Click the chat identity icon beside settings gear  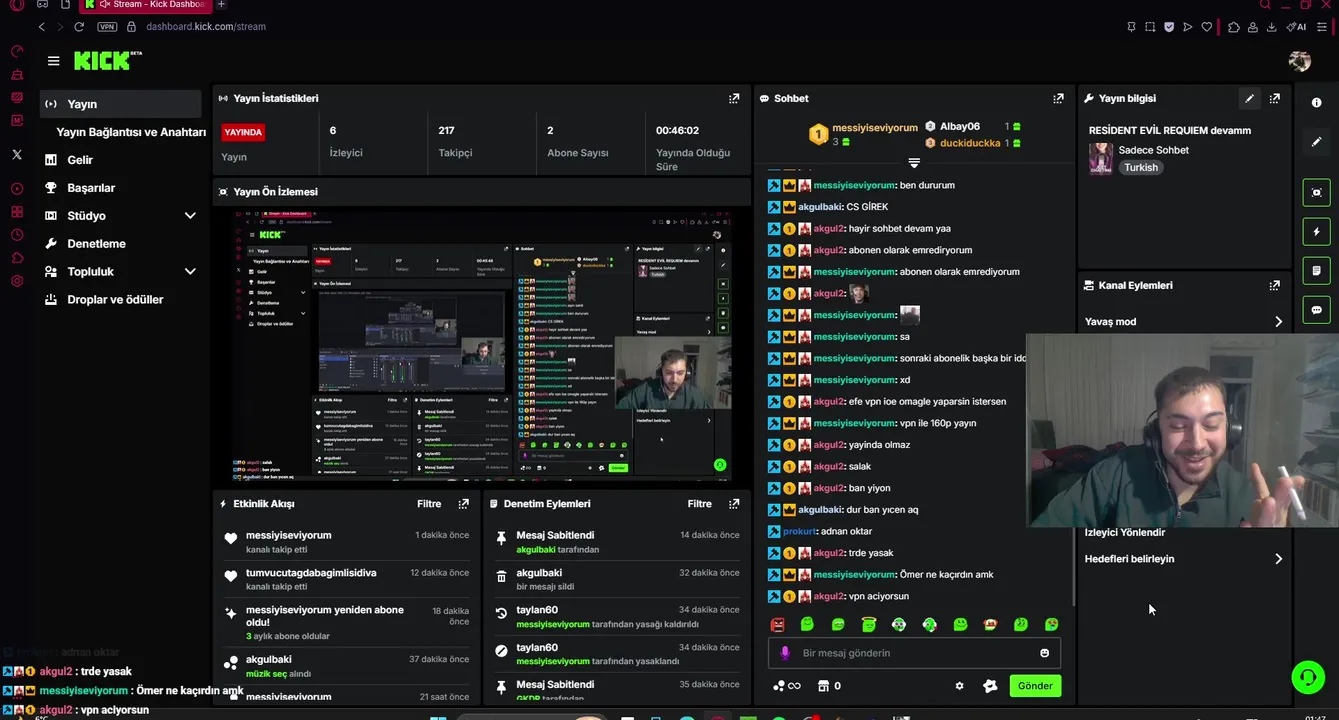(990, 686)
